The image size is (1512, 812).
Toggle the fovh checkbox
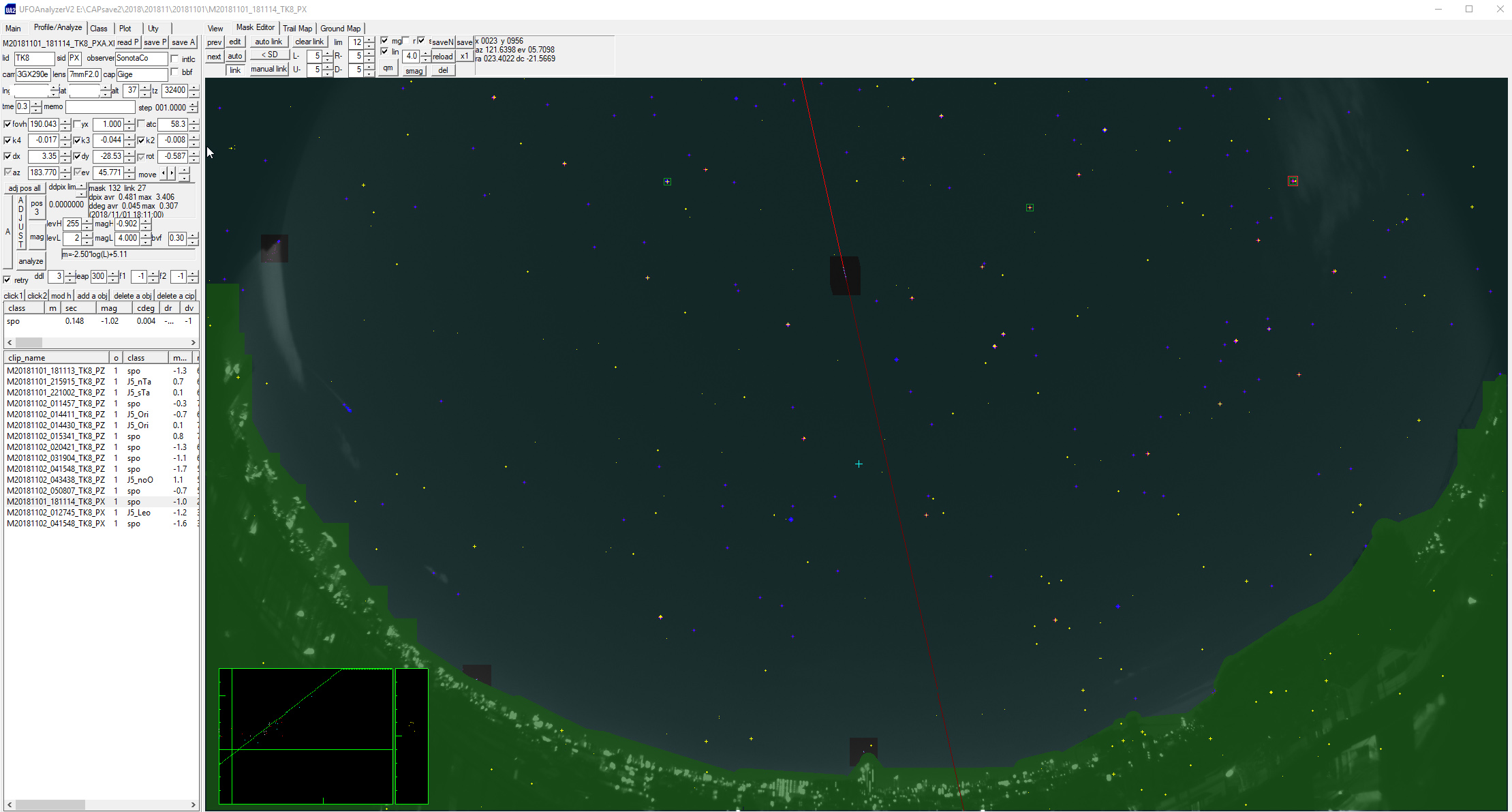pos(7,124)
